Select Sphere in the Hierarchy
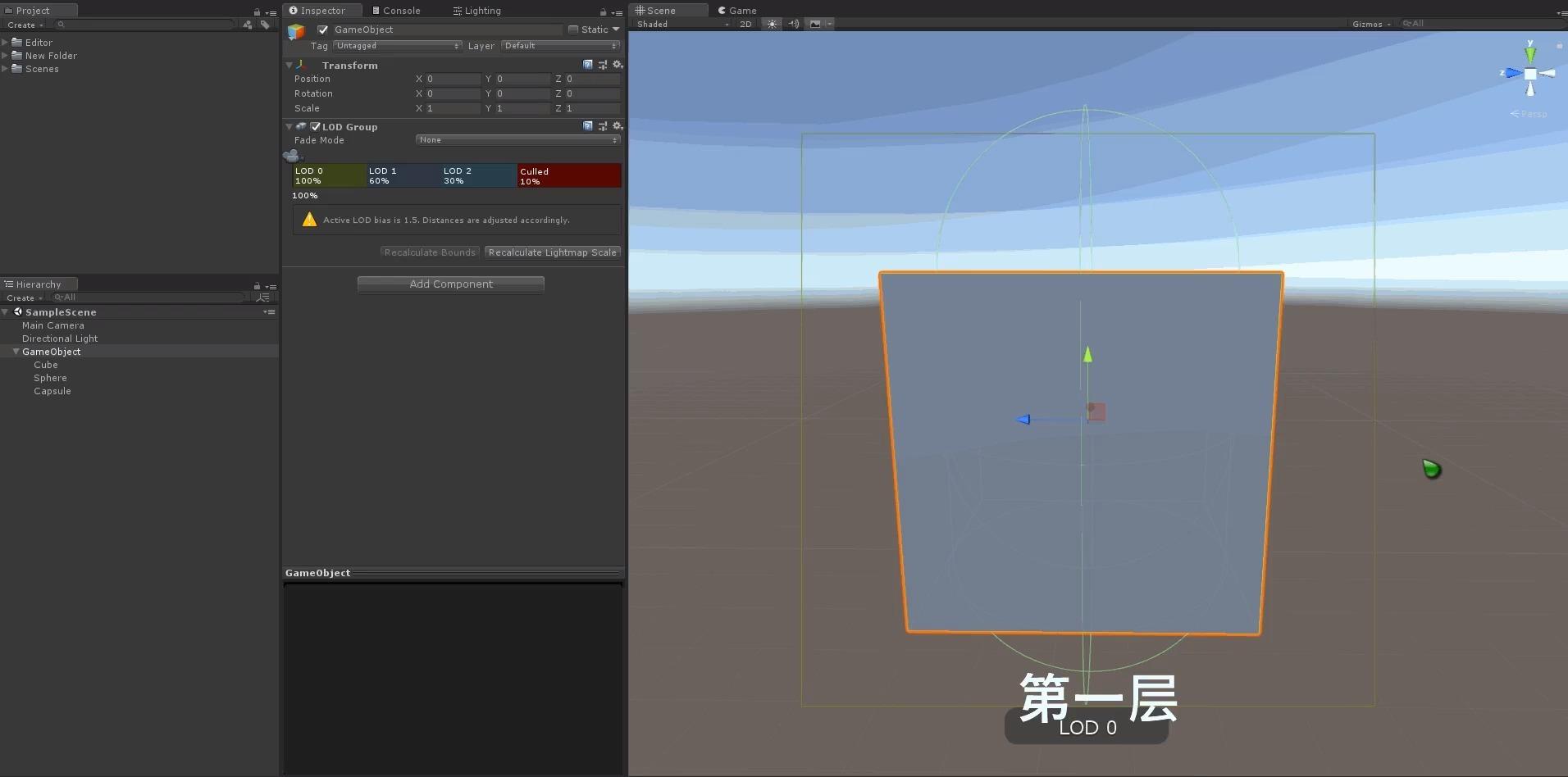Image resolution: width=1568 pixels, height=777 pixels. [x=50, y=378]
